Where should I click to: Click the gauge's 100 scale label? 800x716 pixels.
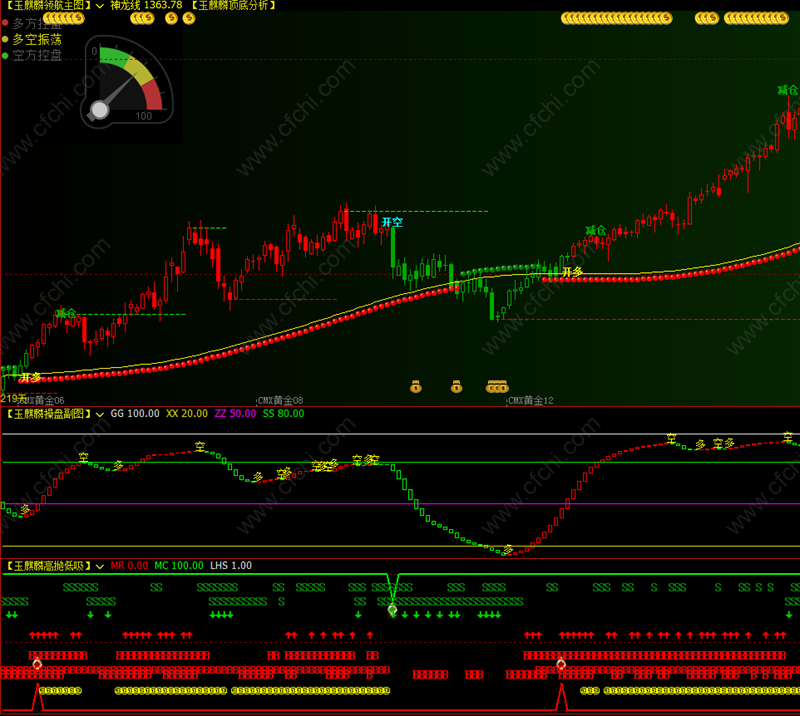(144, 116)
